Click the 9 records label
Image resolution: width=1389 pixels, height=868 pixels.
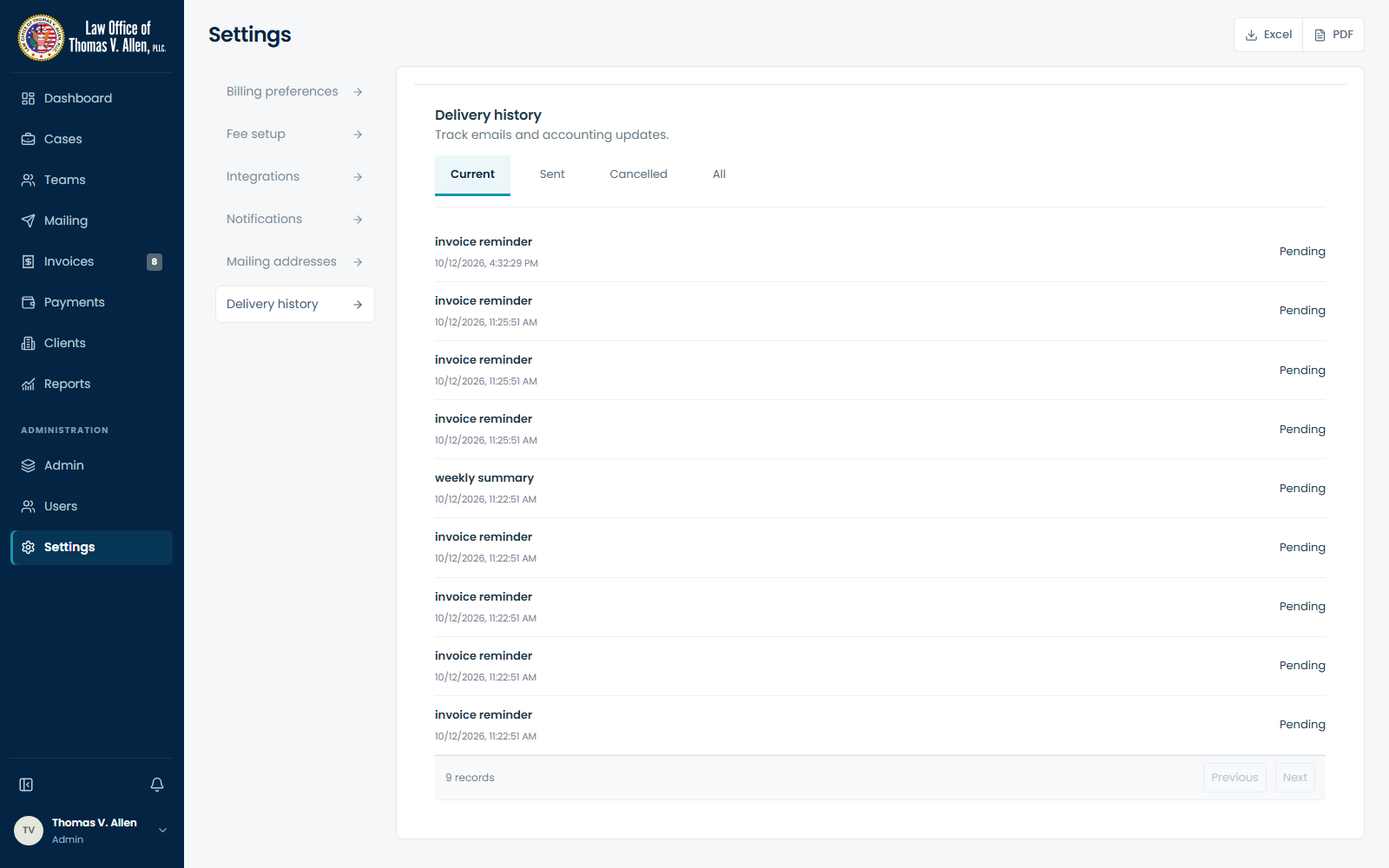470,778
